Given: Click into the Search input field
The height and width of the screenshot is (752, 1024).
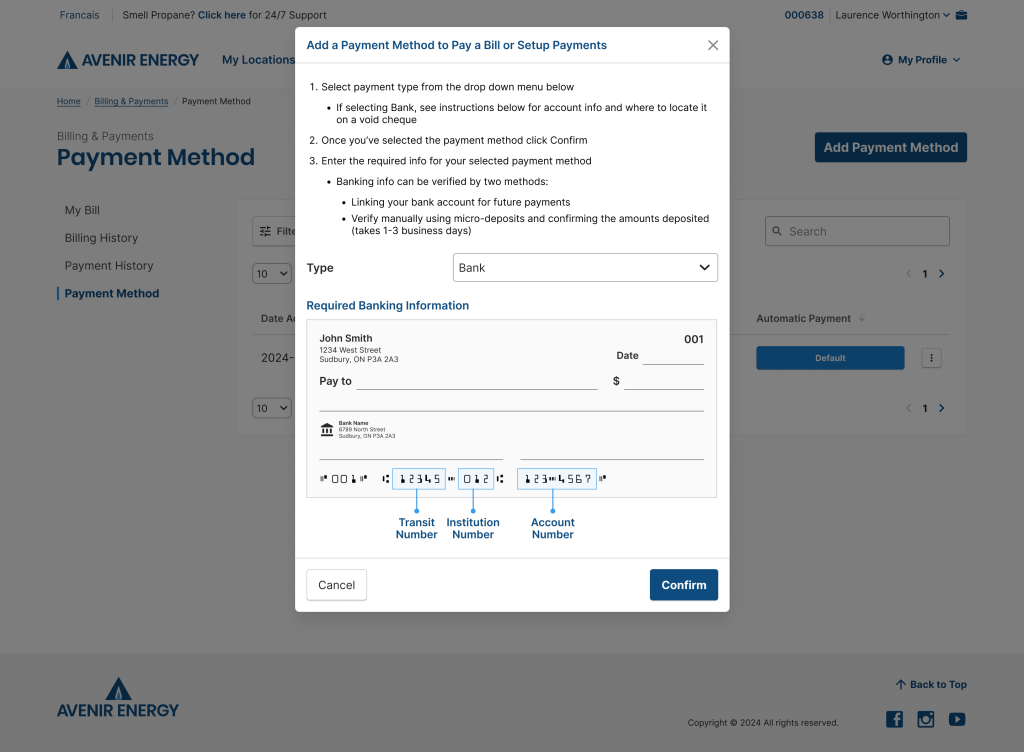Looking at the screenshot, I should (860, 231).
